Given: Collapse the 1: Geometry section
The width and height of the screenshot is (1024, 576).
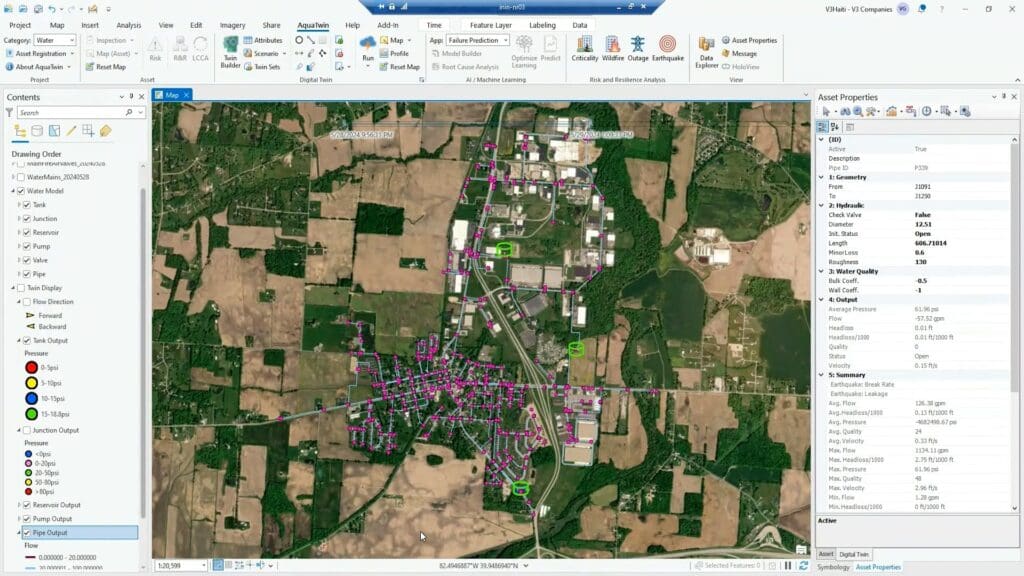Looking at the screenshot, I should [x=822, y=177].
